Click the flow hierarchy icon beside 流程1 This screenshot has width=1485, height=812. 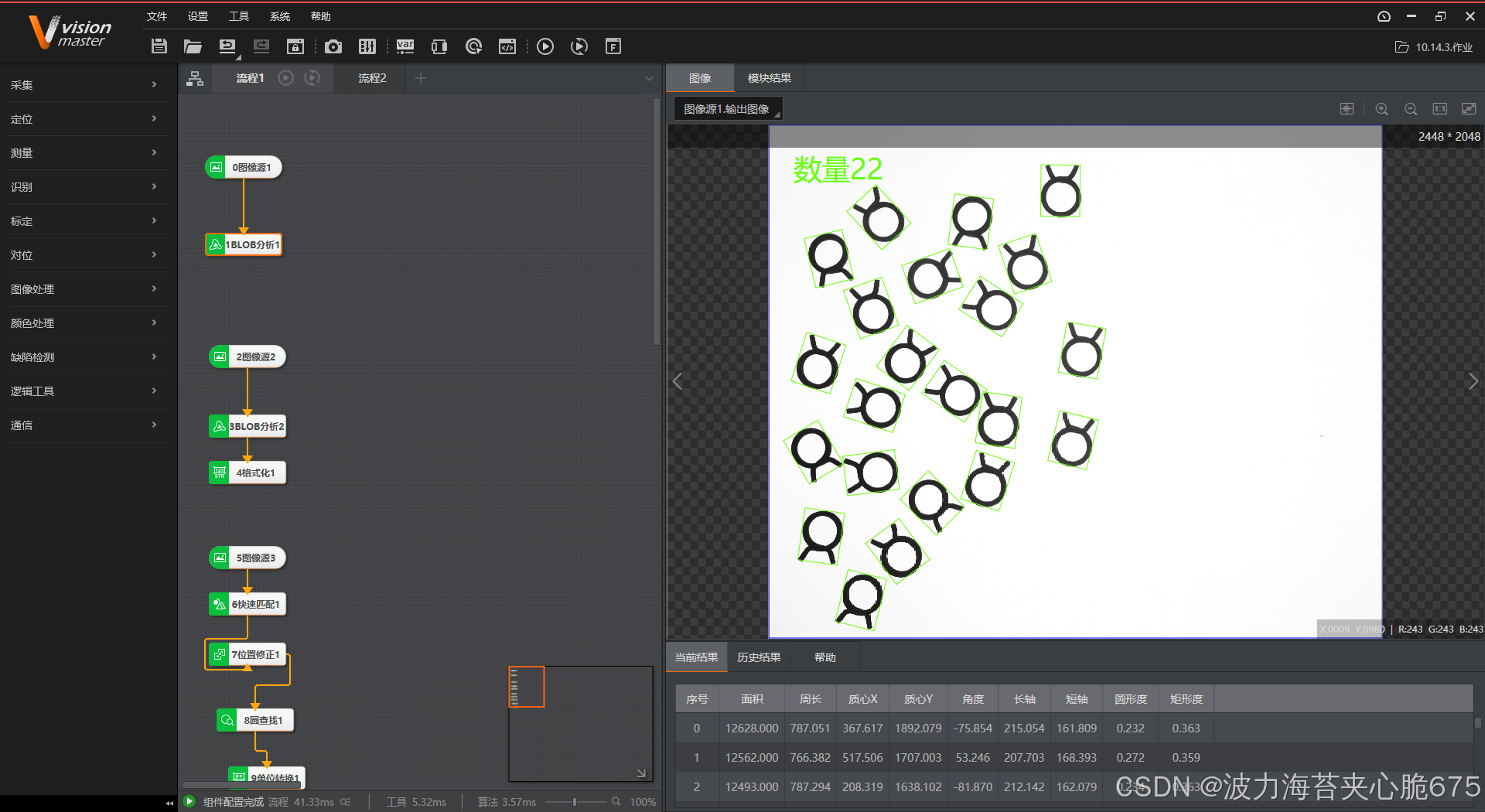coord(195,78)
